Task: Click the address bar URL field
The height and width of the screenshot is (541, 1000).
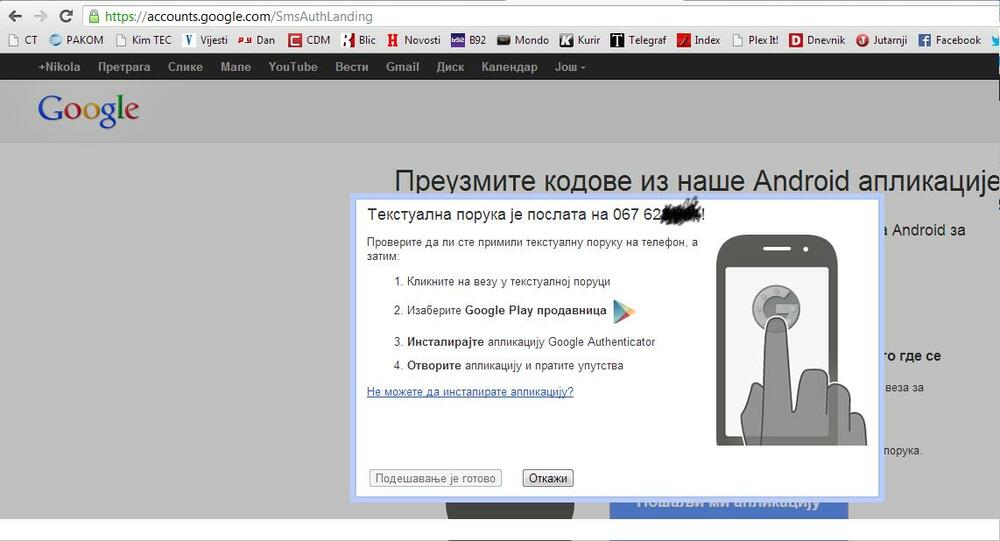Action: pos(539,17)
